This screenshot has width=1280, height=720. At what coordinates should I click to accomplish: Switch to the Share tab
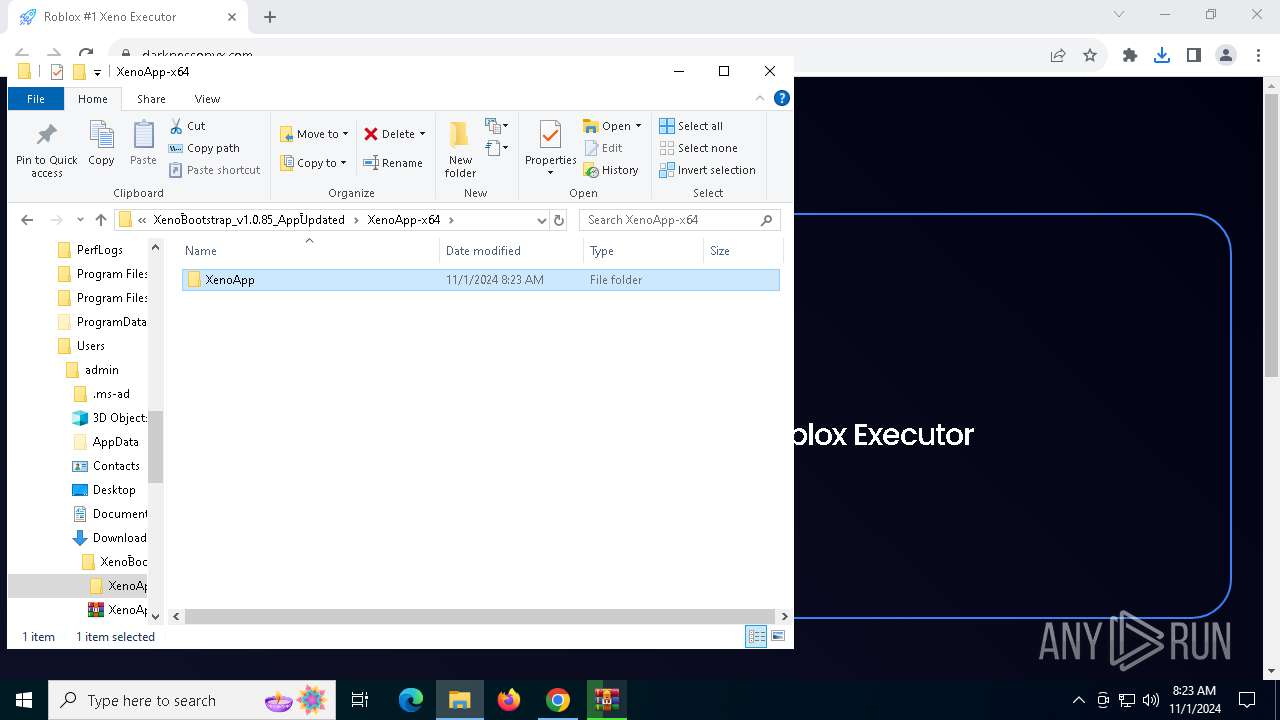tap(151, 99)
